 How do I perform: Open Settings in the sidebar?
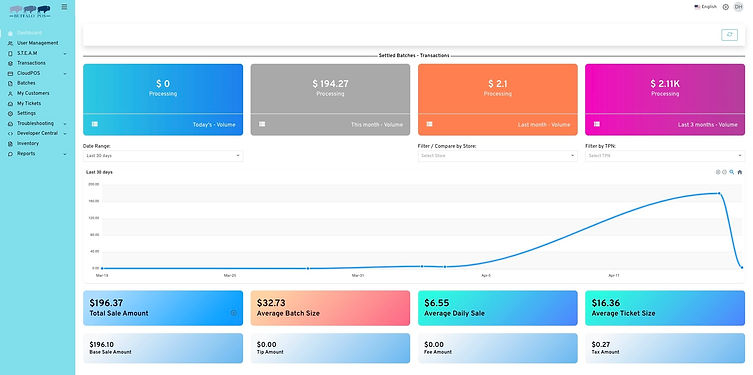(26, 114)
